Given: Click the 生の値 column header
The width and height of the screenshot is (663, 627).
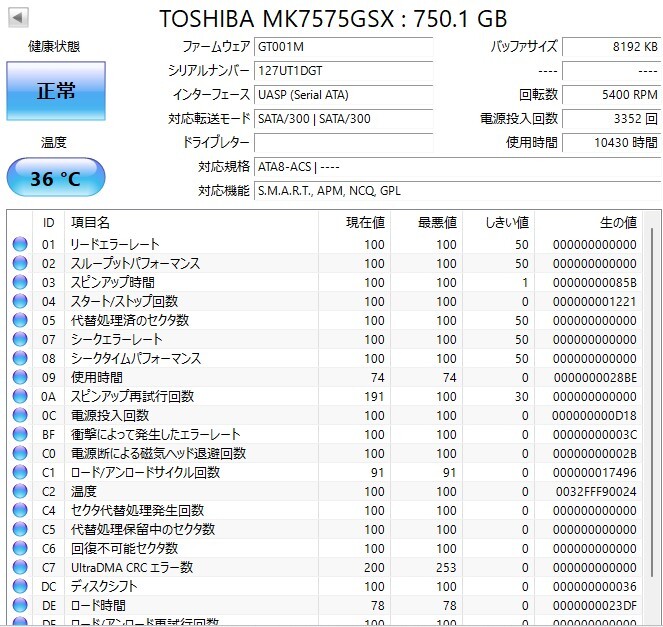Looking at the screenshot, I should pos(588,222).
